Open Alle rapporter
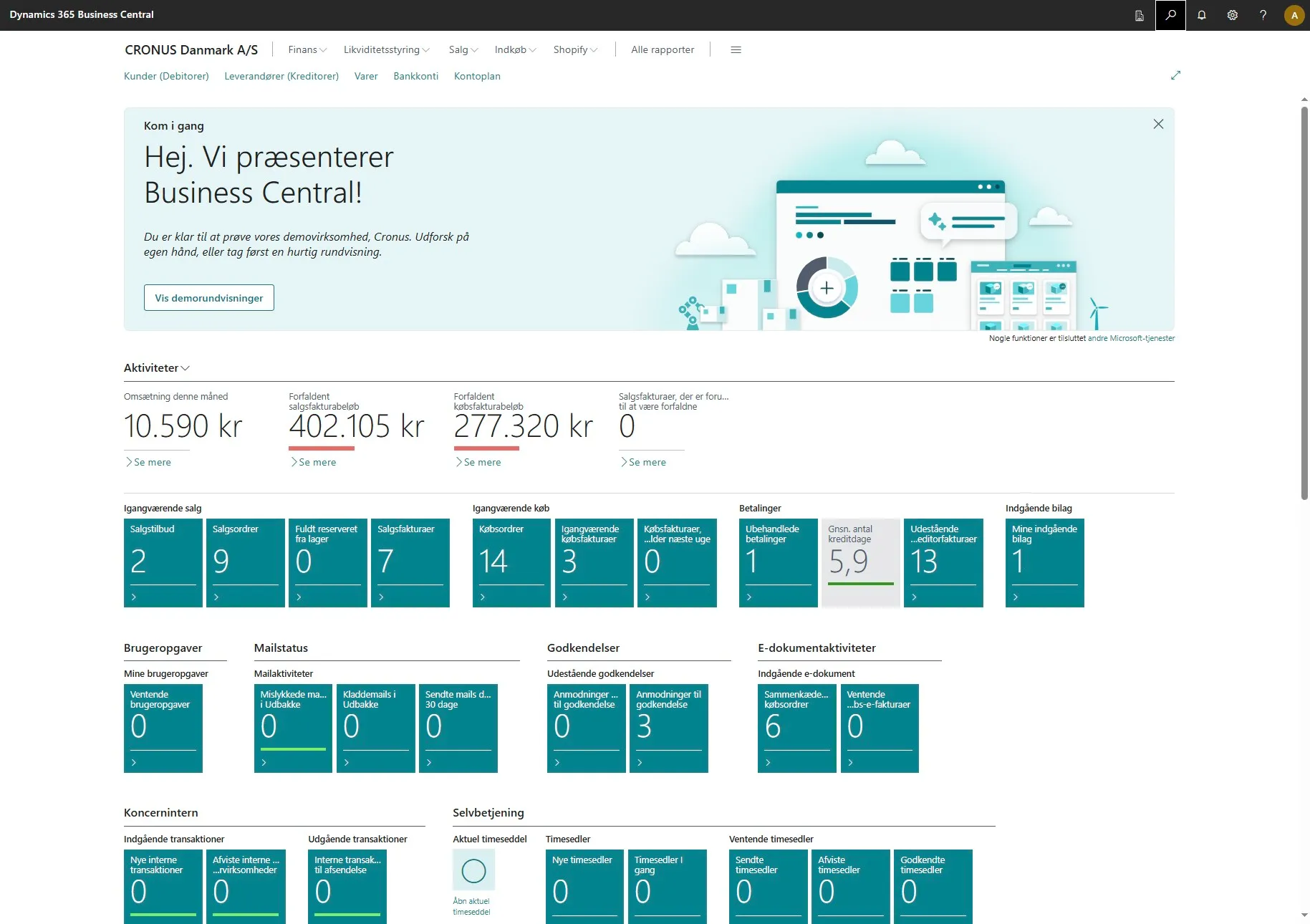 [663, 49]
